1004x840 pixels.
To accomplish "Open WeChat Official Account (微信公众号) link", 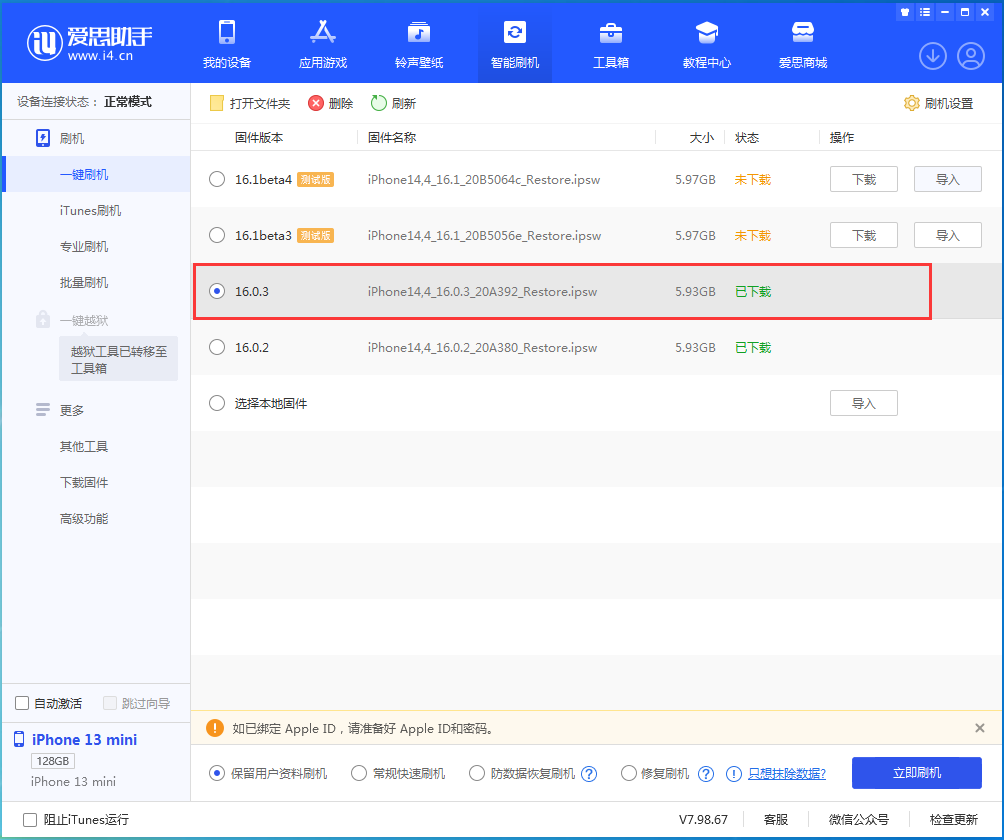I will pyautogui.click(x=859, y=820).
